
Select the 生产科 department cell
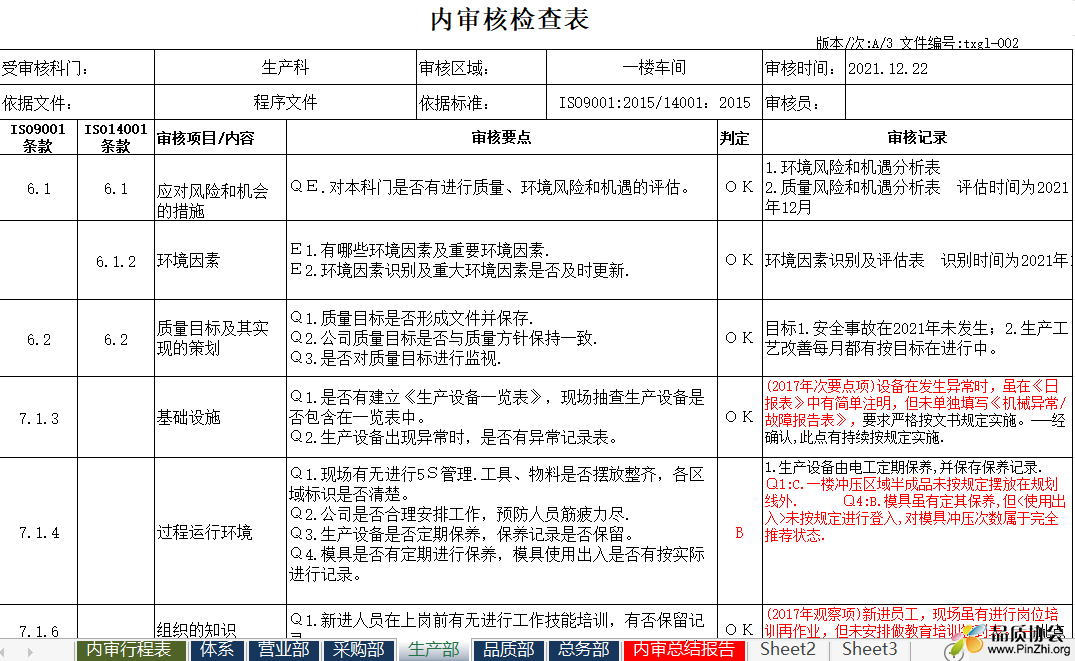(285, 68)
